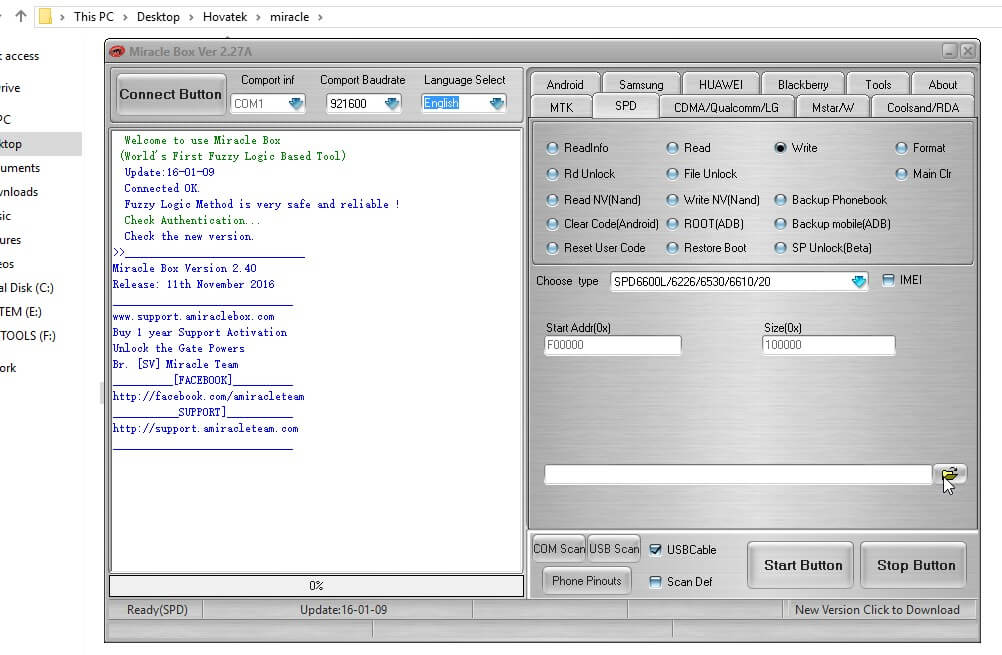This screenshot has width=1002, height=655.
Task: Click the 0% progress bar
Action: [x=315, y=585]
